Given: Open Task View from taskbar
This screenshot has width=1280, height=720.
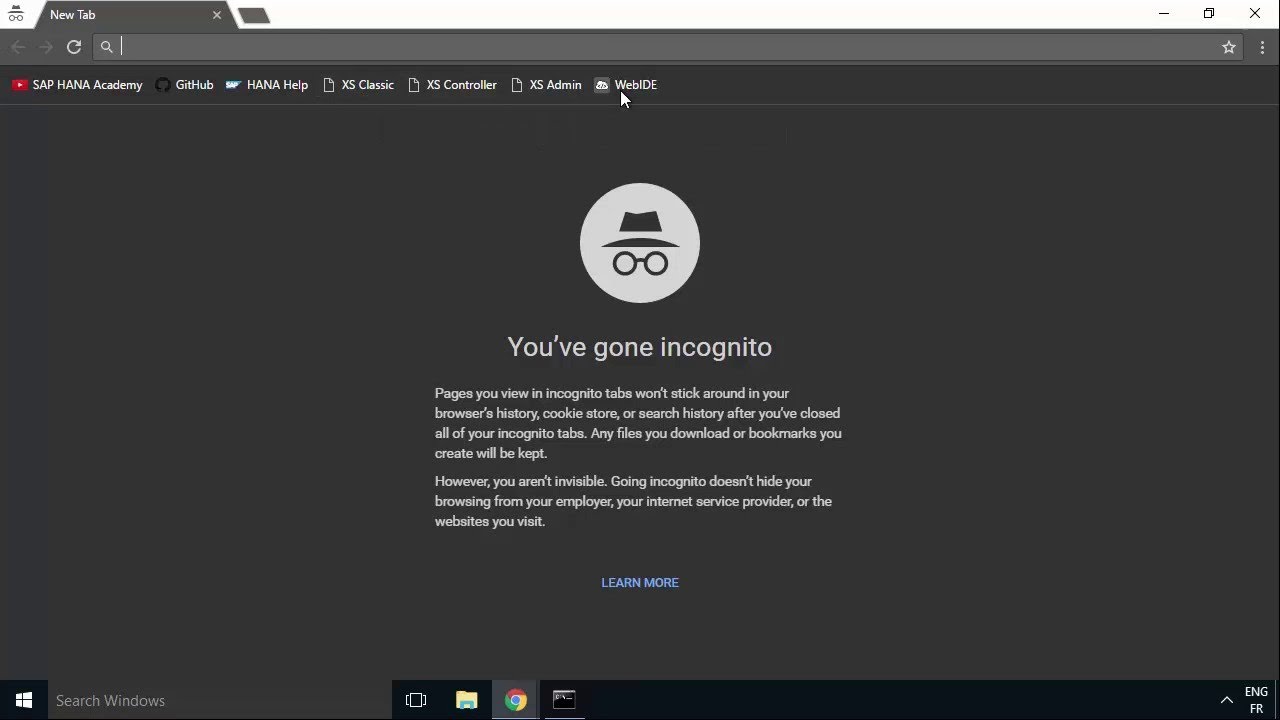Looking at the screenshot, I should (416, 700).
